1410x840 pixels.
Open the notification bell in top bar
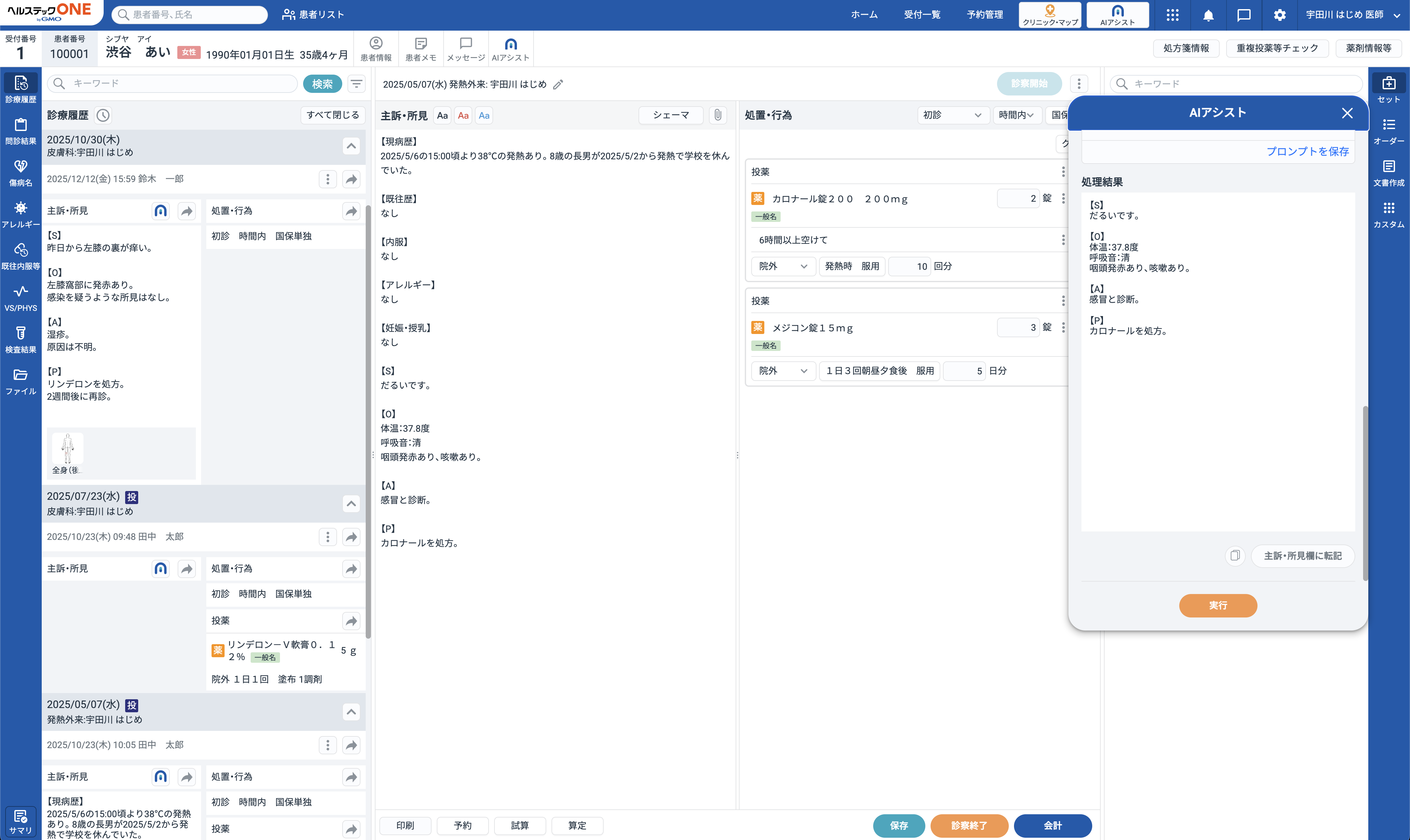point(1208,15)
